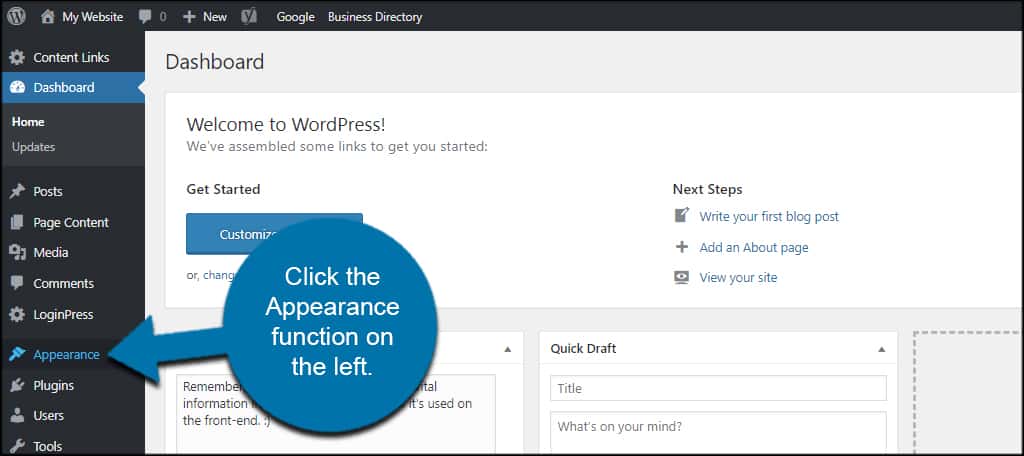1024x456 pixels.
Task: Click the Dashboard gauge icon
Action: [x=17, y=88]
